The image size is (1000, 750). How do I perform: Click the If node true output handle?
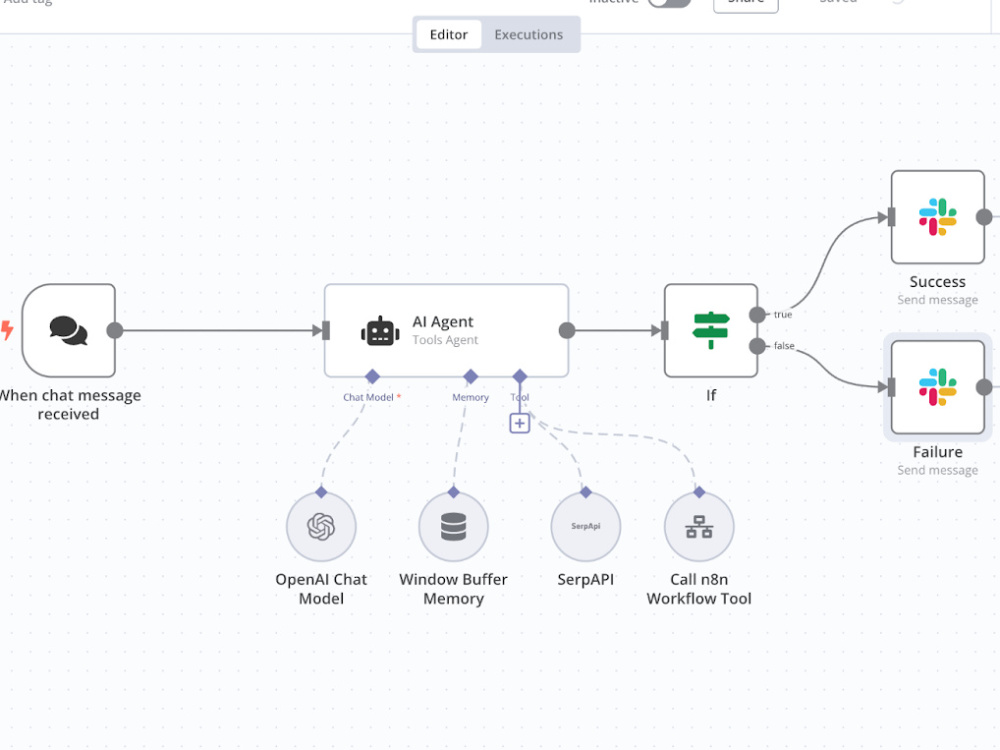[x=757, y=315]
